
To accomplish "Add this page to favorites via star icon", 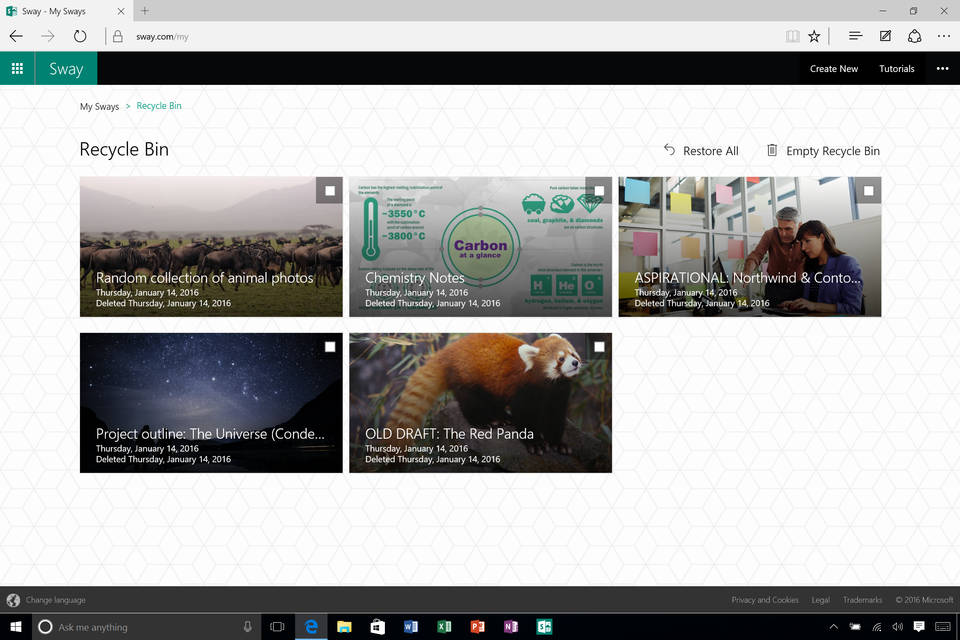I will pos(814,36).
